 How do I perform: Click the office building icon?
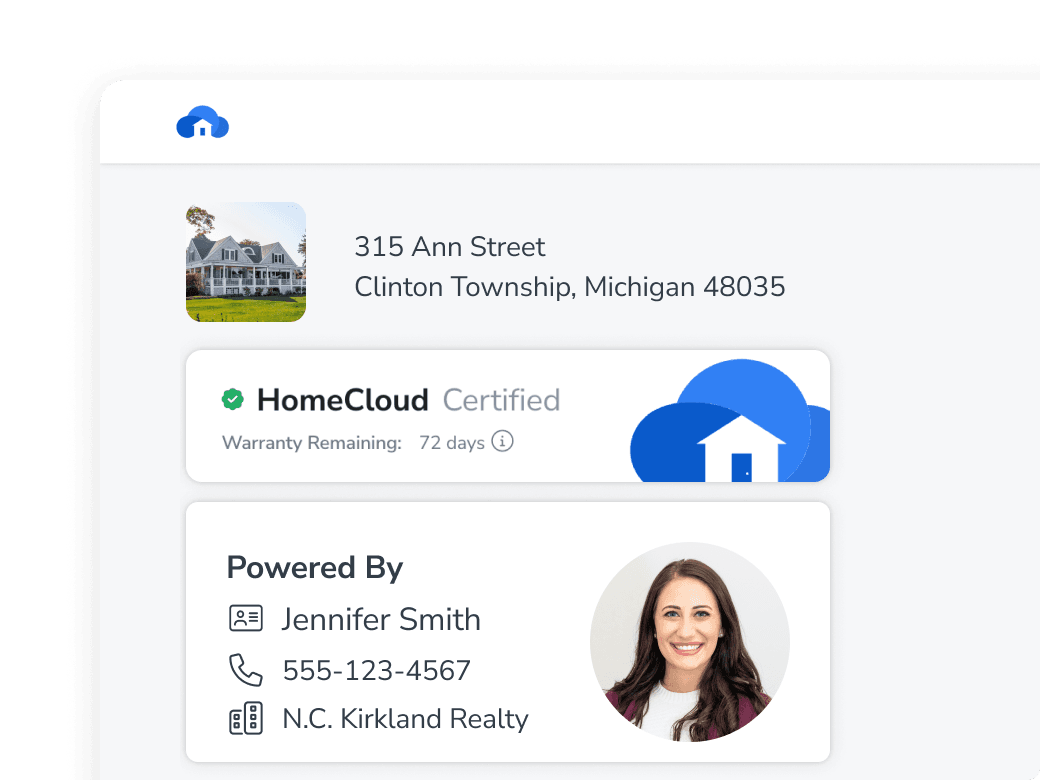tap(246, 718)
